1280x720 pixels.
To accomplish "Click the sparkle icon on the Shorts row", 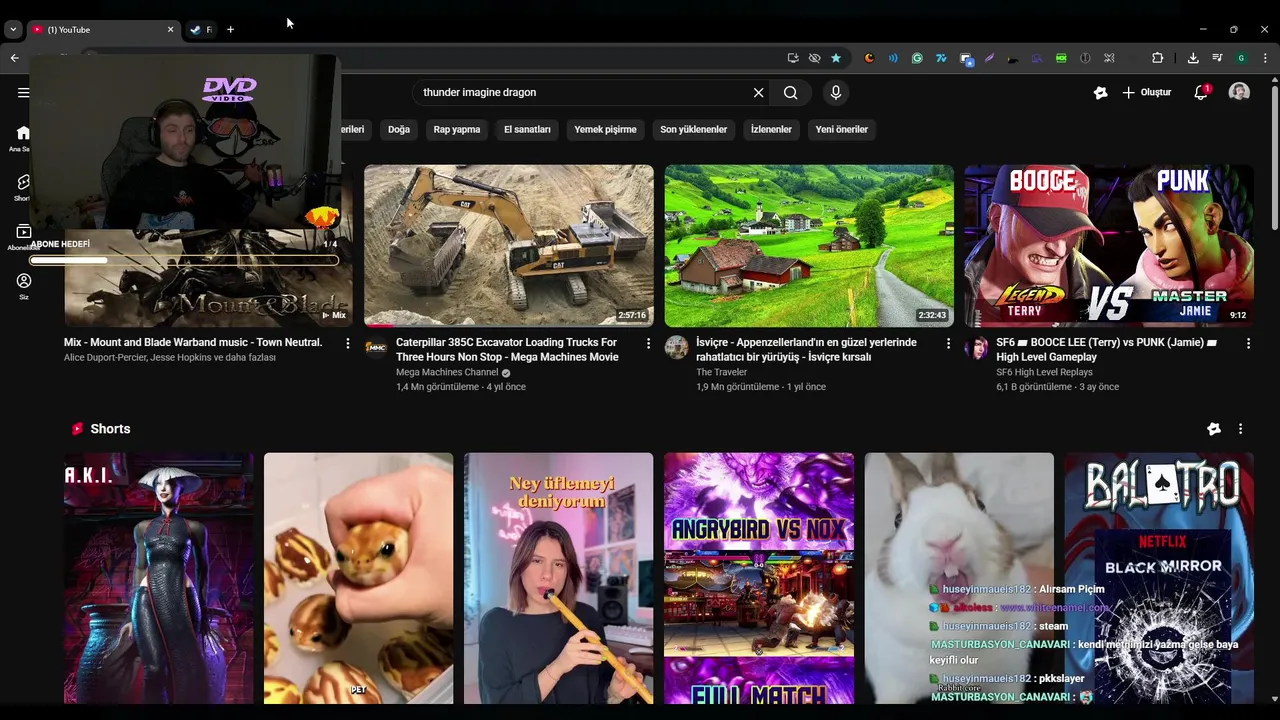I will tap(1214, 429).
